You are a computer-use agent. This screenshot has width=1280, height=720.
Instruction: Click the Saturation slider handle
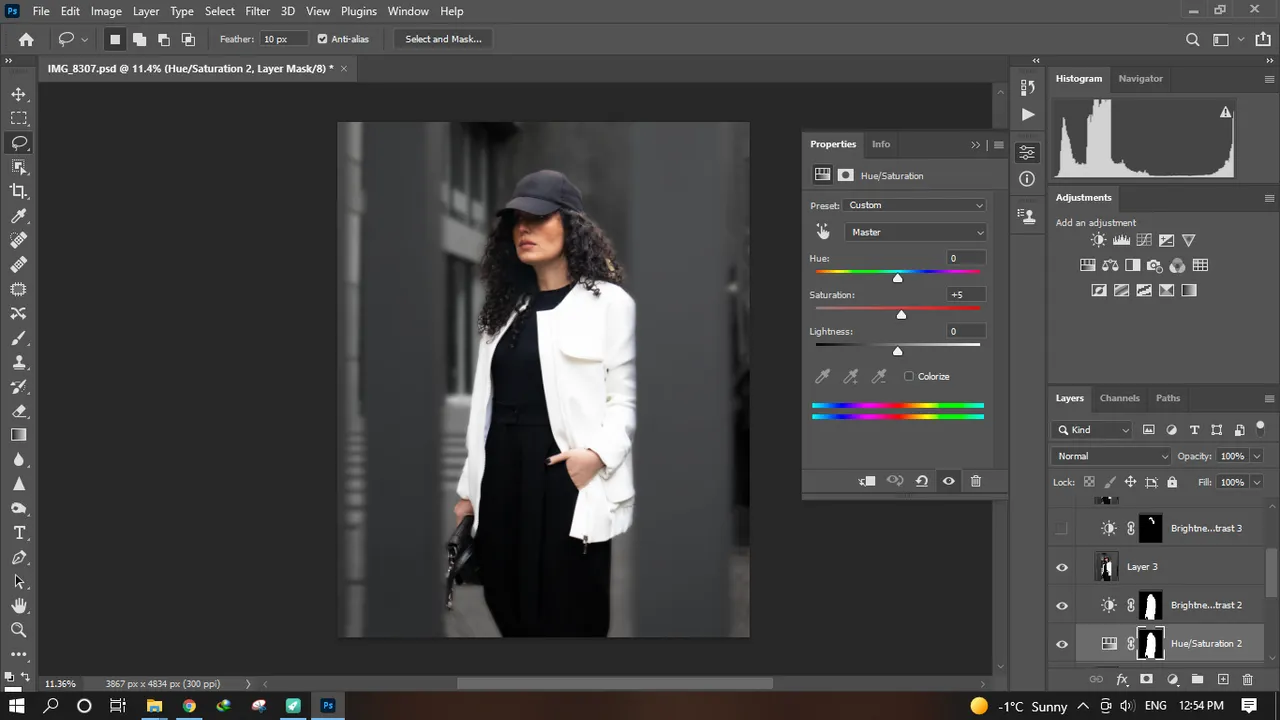click(901, 314)
